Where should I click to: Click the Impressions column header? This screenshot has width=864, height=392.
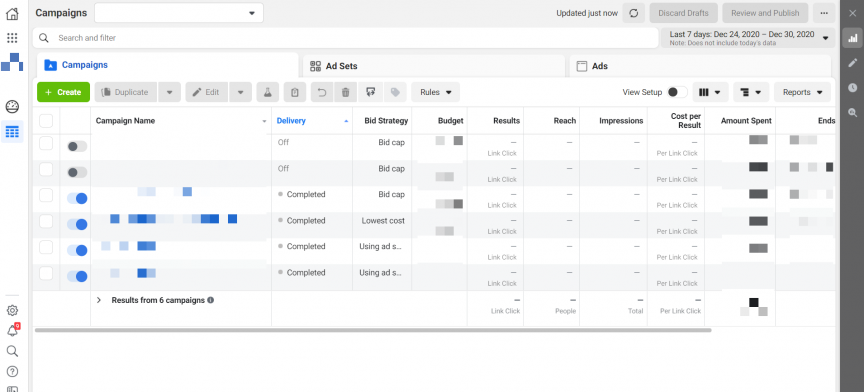pos(614,121)
